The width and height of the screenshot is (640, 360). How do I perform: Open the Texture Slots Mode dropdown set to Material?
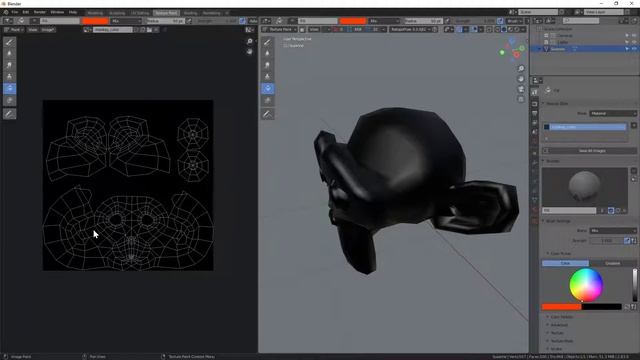[613, 113]
